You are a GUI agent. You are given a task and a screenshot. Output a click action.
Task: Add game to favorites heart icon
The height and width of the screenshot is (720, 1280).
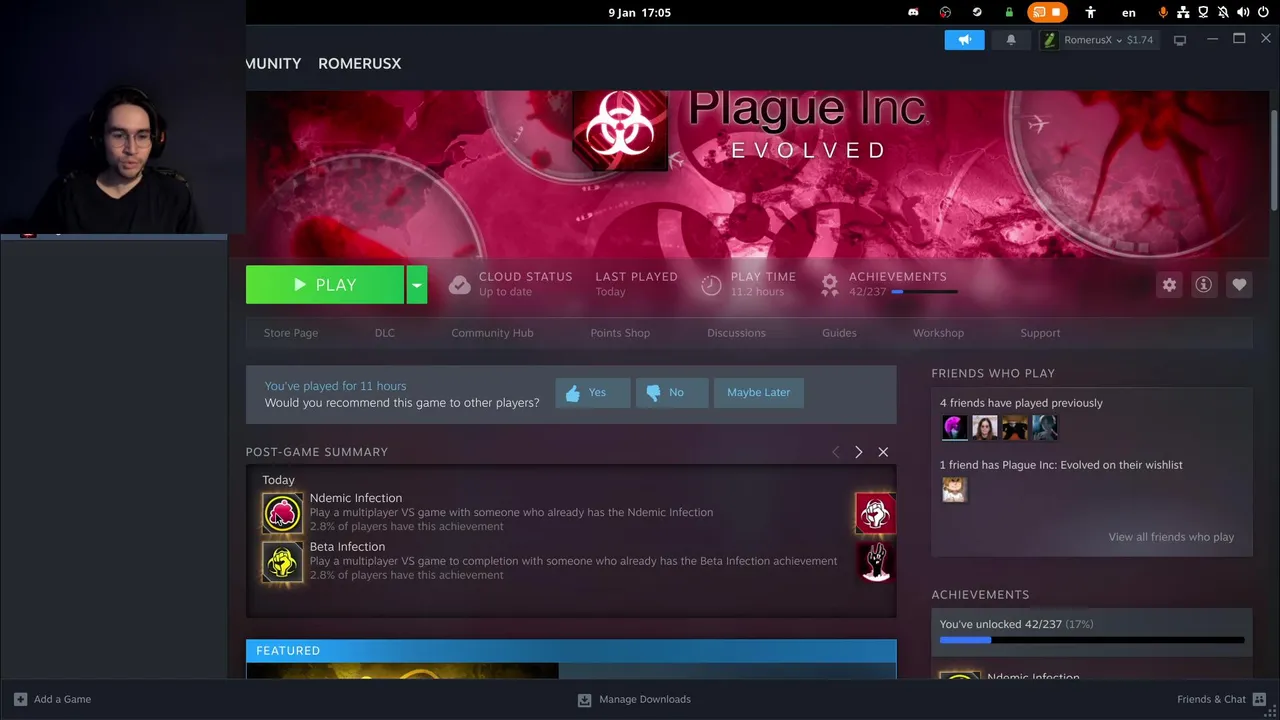(x=1239, y=285)
